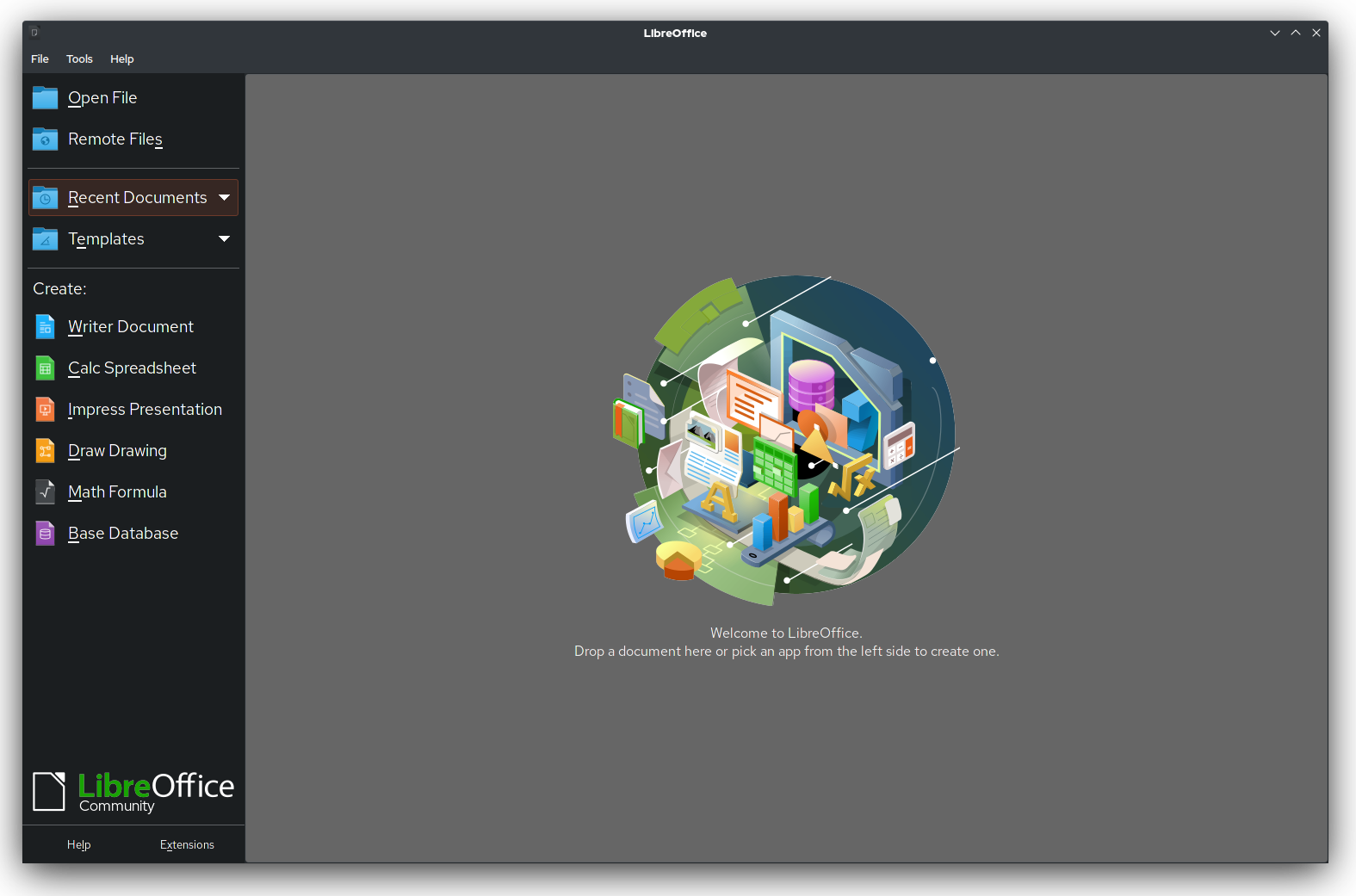Click the Draw Drawing icon
Viewport: 1356px width, 896px height.
point(46,451)
